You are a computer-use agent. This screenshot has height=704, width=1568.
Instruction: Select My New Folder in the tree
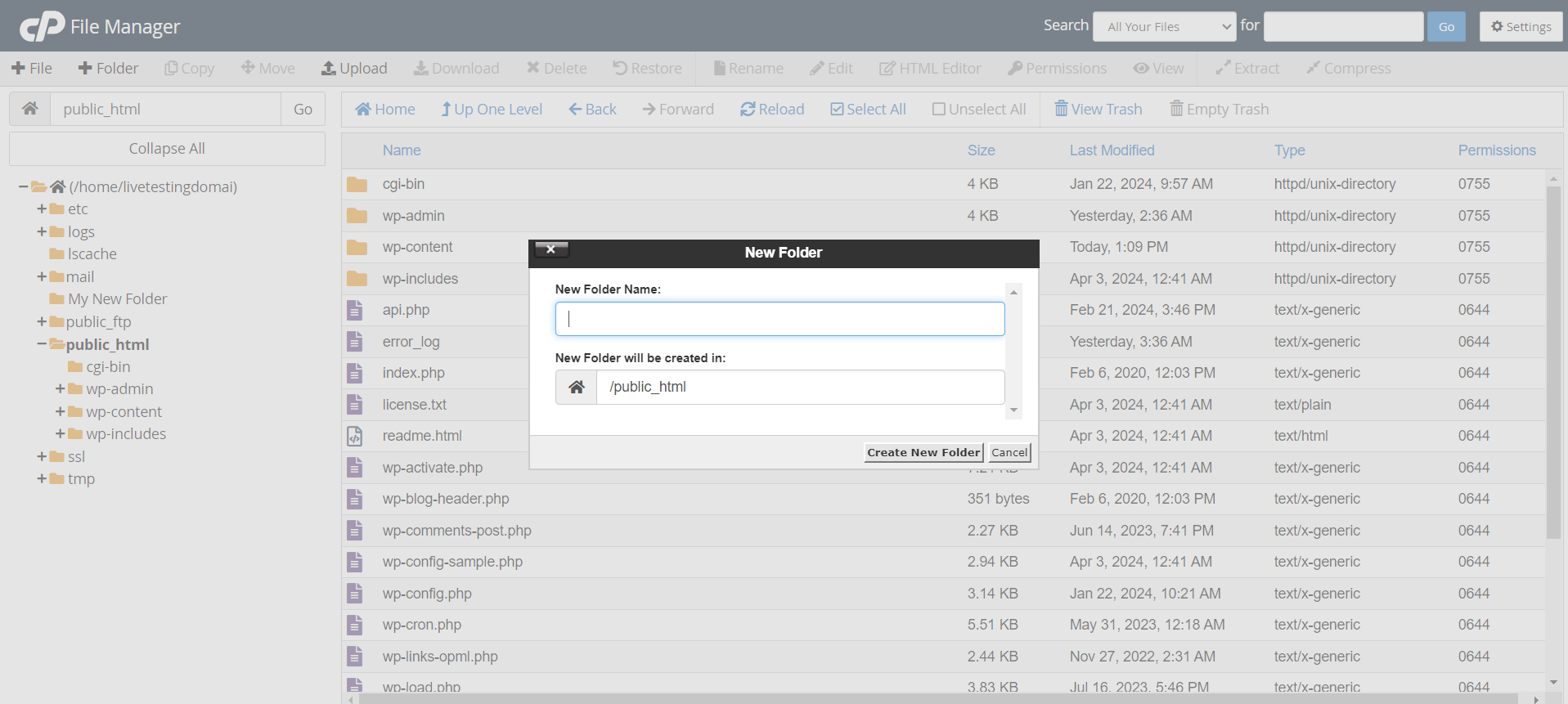coord(117,299)
